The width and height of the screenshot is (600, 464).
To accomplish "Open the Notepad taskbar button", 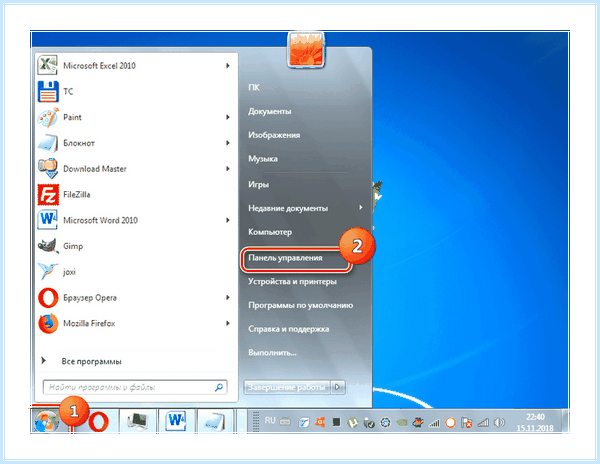I will 215,421.
